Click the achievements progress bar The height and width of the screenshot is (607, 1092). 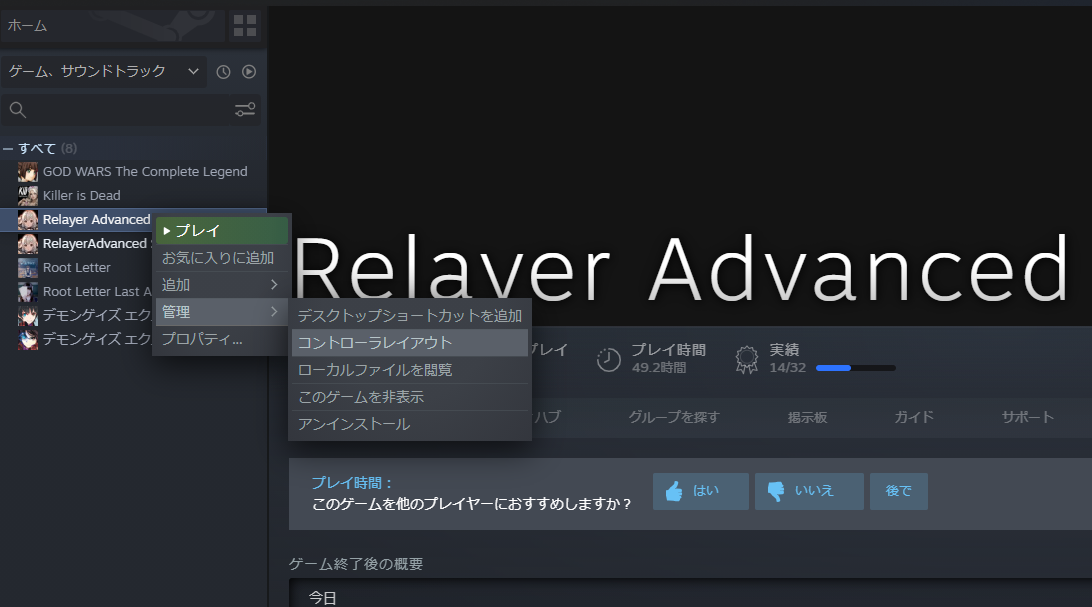pyautogui.click(x=855, y=368)
